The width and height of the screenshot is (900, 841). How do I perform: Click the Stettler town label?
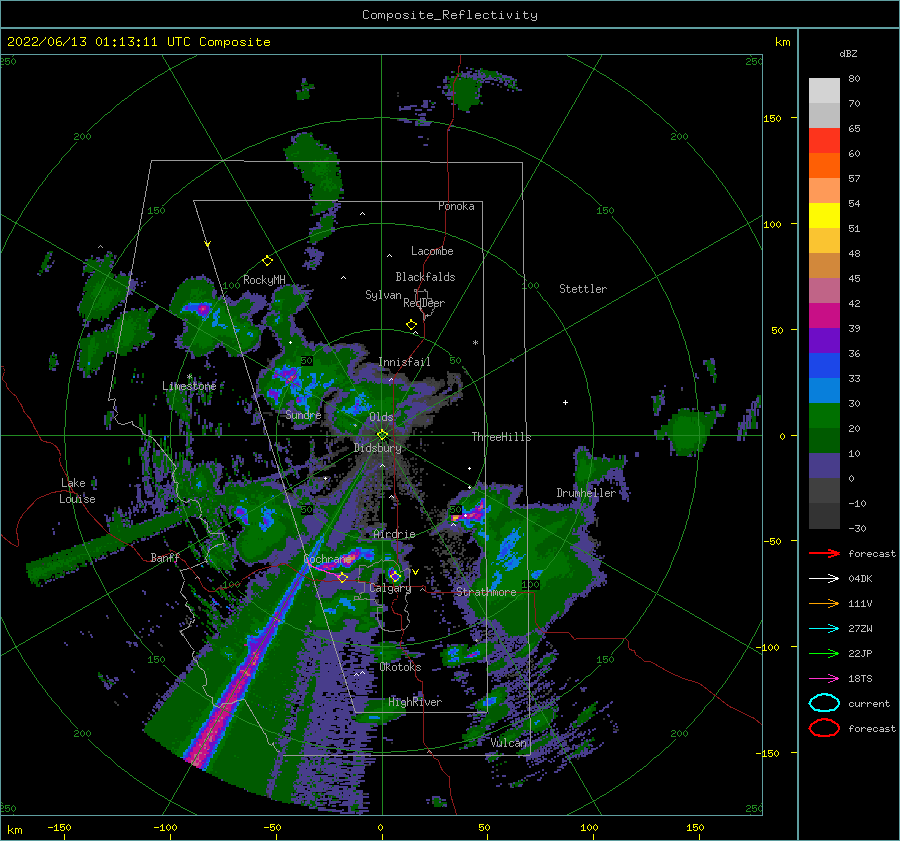click(x=583, y=289)
